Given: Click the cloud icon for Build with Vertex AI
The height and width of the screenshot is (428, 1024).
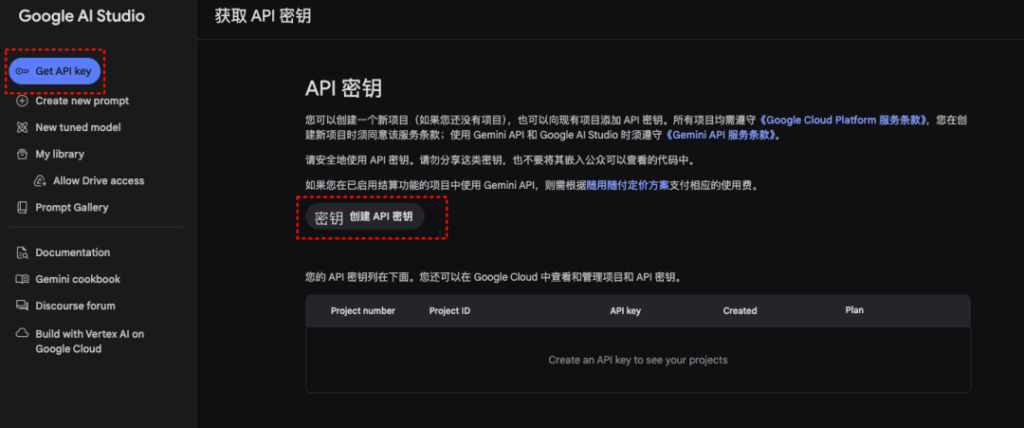Looking at the screenshot, I should [x=23, y=334].
